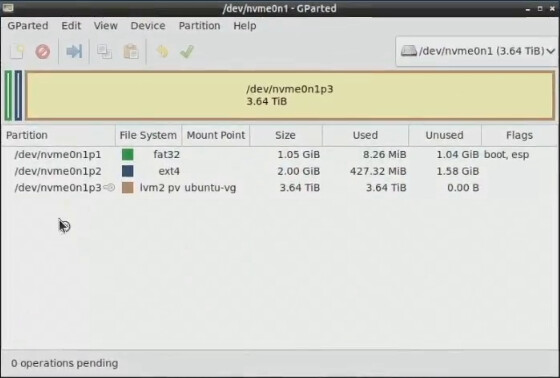The width and height of the screenshot is (560, 378).
Task: Click the Paste partition toolbar icon
Action: pyautogui.click(x=131, y=52)
